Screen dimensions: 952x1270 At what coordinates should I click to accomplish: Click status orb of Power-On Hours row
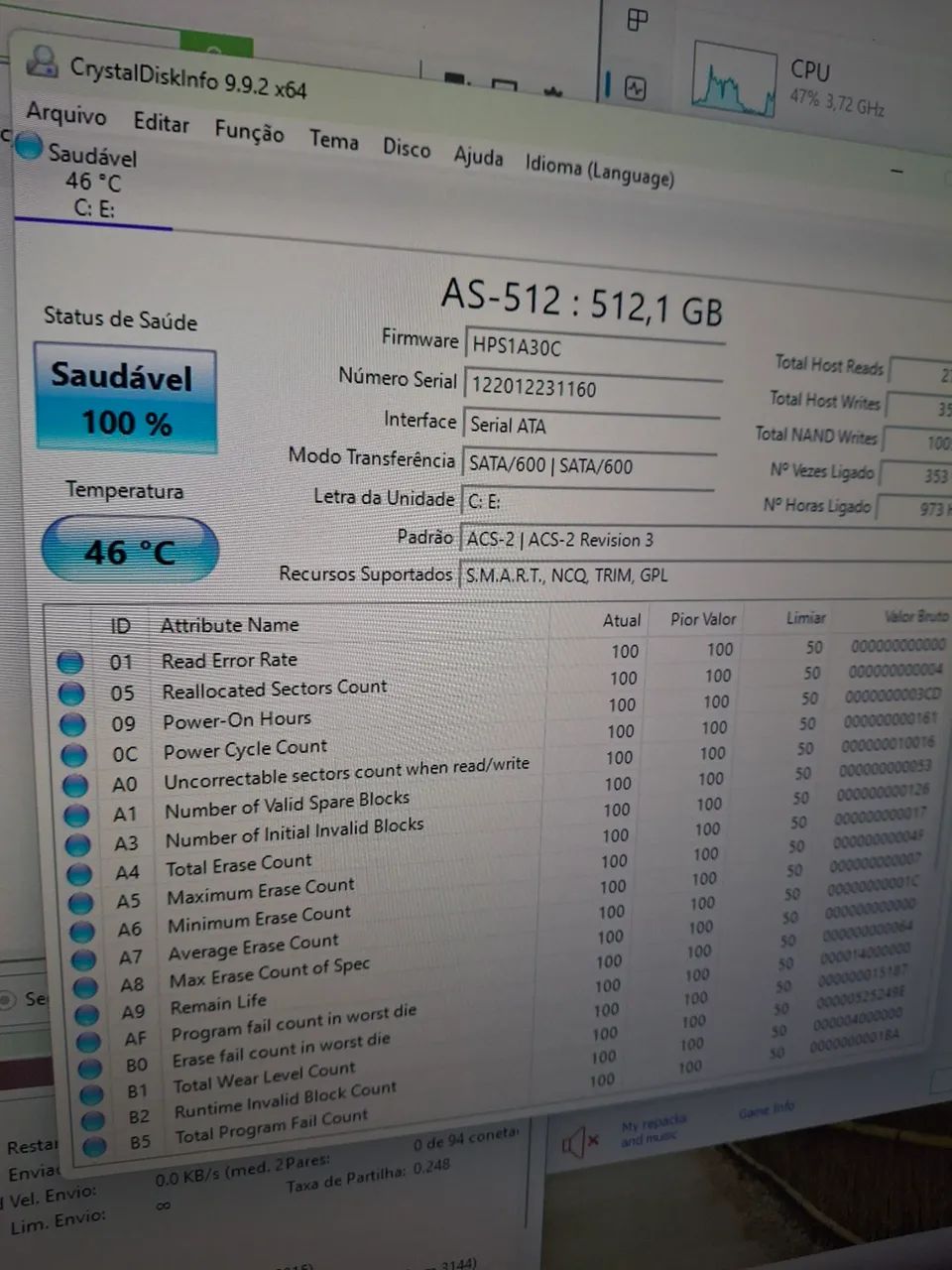(73, 724)
